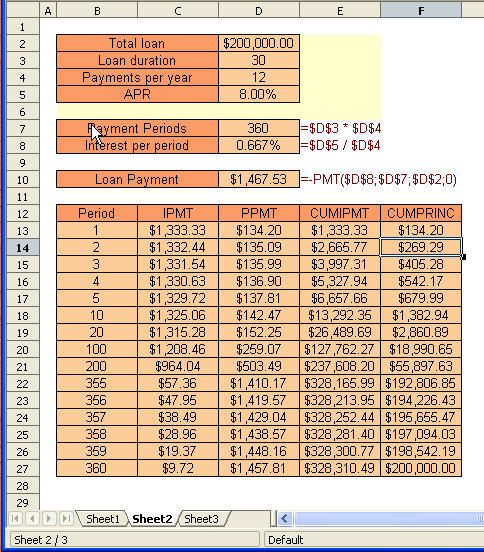Viewport: 484px width, 552px height.
Task: Go to previous sheet arrow button
Action: click(32, 519)
